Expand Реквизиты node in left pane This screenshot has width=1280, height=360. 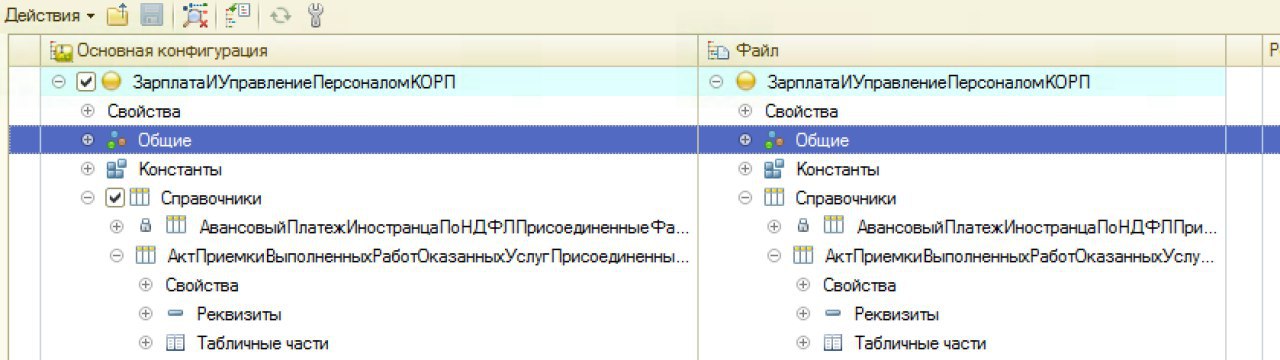pyautogui.click(x=145, y=314)
